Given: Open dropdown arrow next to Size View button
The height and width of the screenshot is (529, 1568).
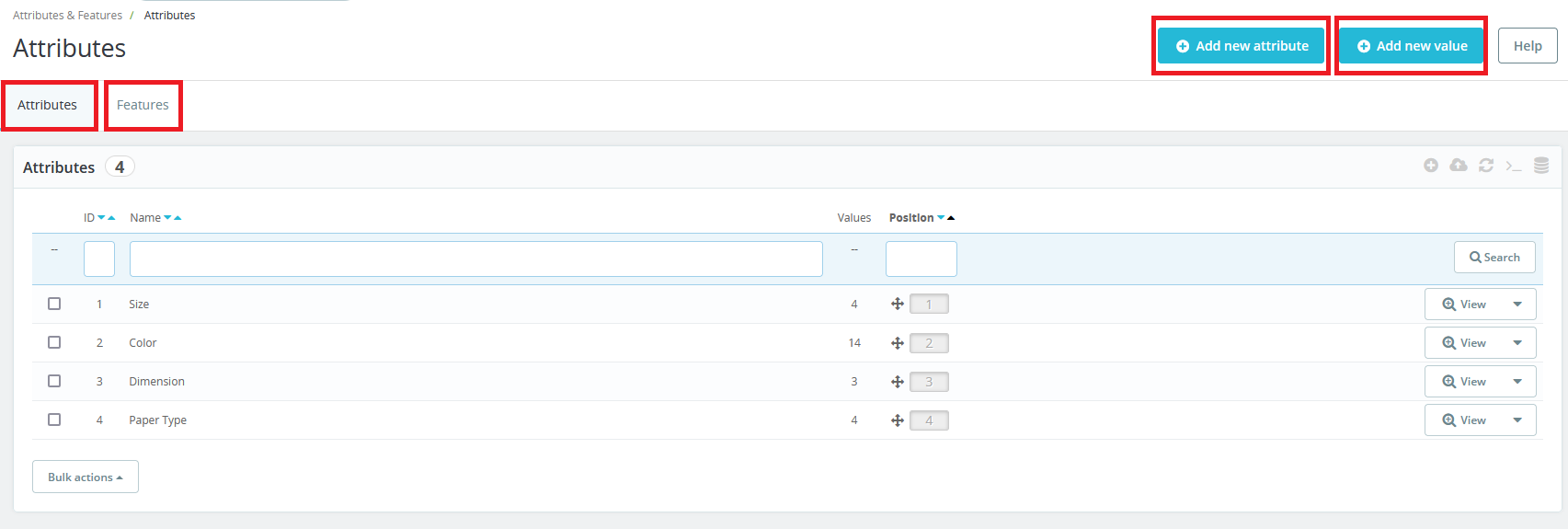Looking at the screenshot, I should tap(1517, 305).
